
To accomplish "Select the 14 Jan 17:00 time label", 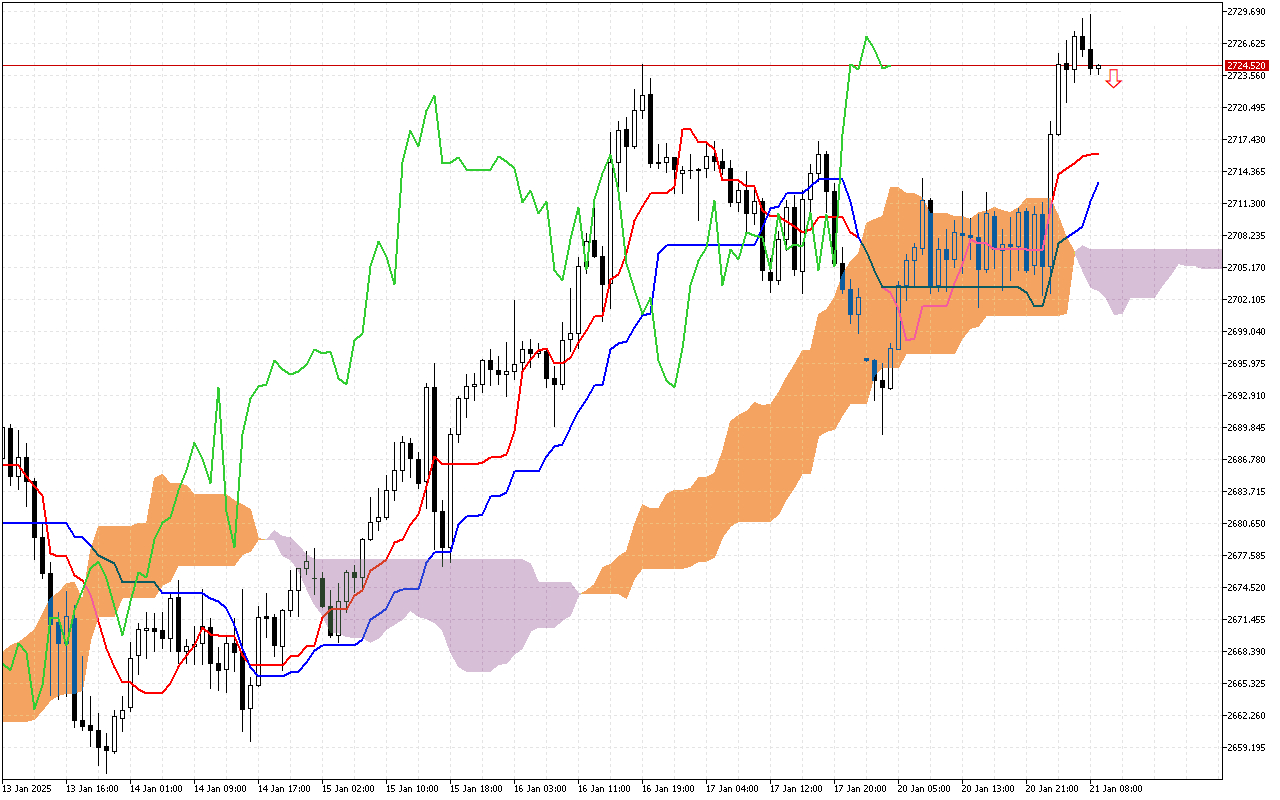I will 285,789.
